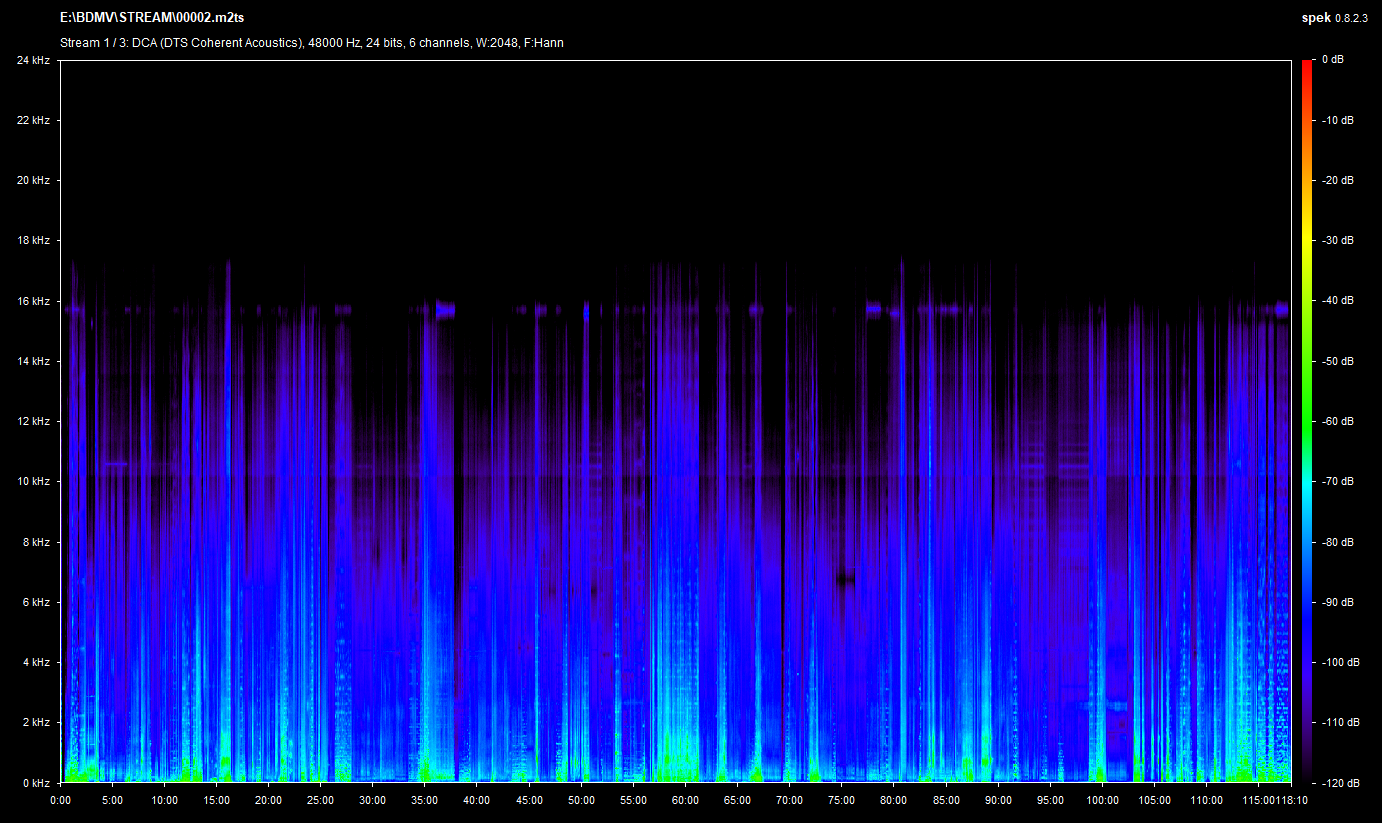Click the 0 kHz frequency axis label
The width and height of the screenshot is (1382, 823).
click(35, 783)
